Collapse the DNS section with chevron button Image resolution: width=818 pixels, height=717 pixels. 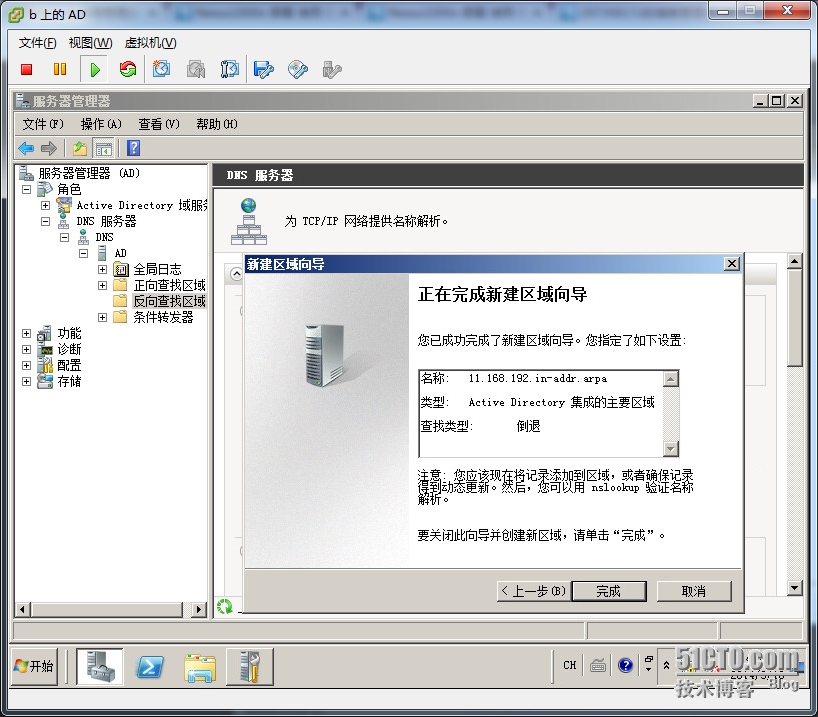click(x=236, y=274)
